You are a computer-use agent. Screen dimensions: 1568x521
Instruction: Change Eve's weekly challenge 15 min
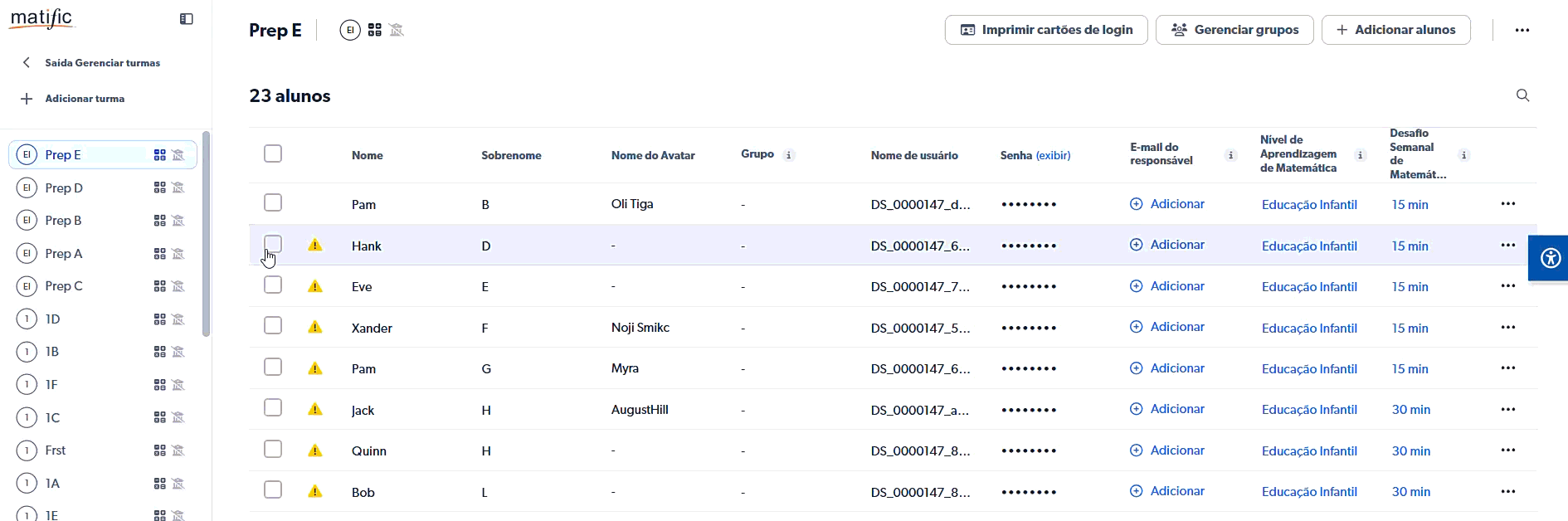[x=1410, y=287]
